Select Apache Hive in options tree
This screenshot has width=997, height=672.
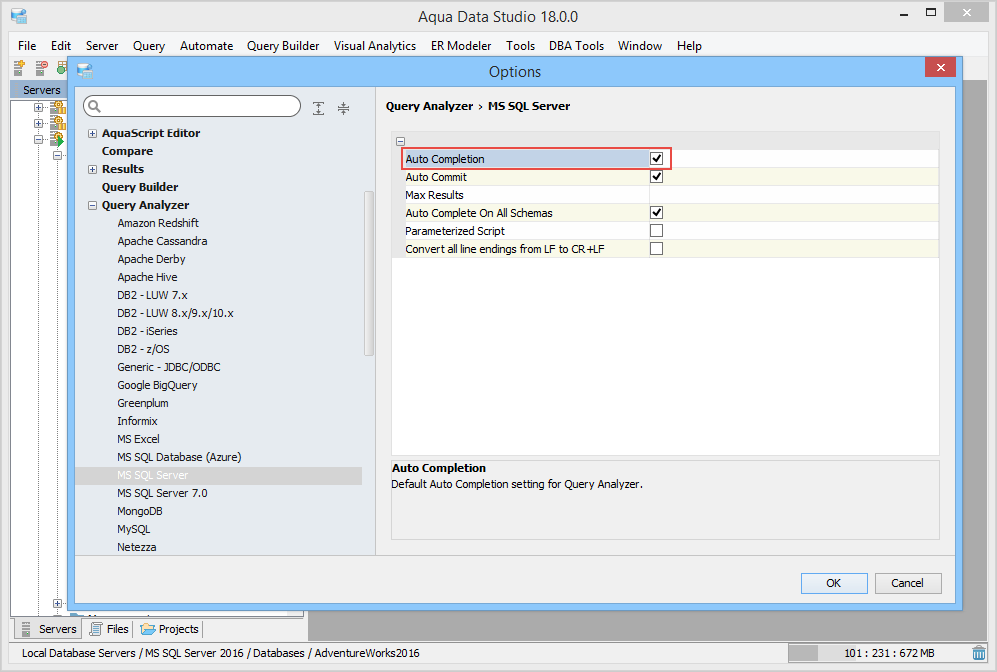tap(147, 277)
